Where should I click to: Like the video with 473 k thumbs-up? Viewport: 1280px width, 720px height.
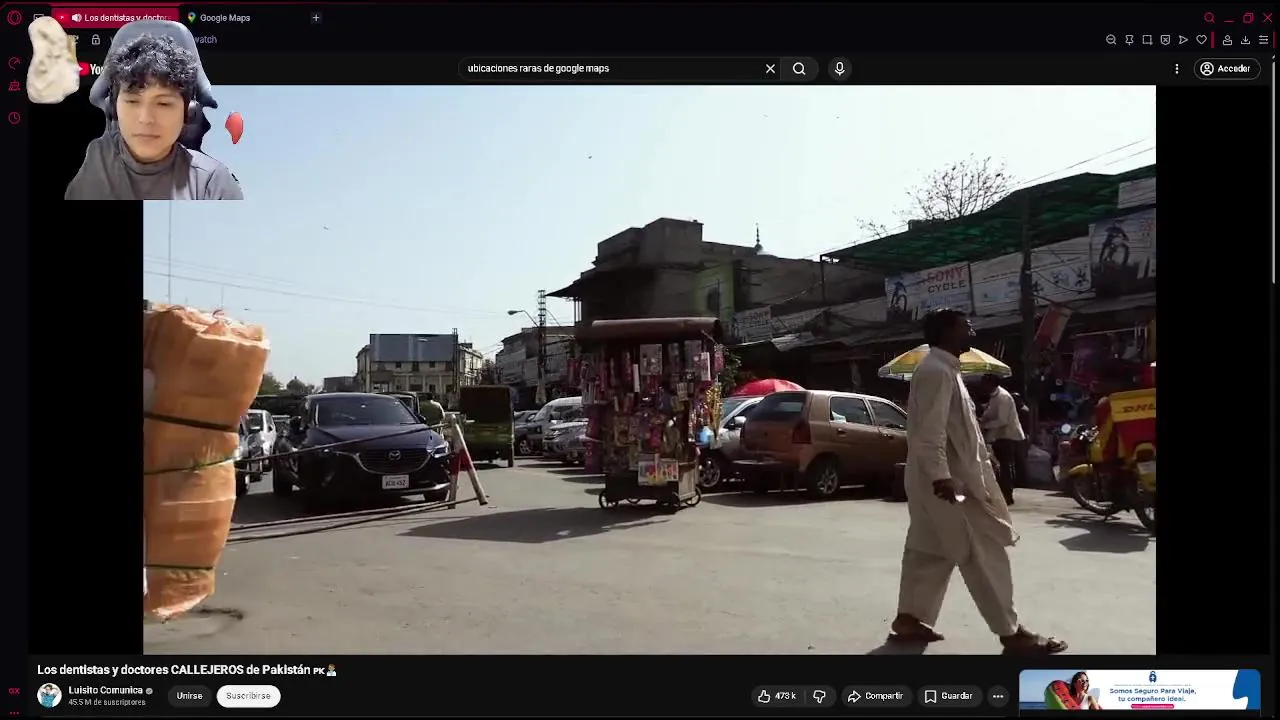[x=777, y=696]
